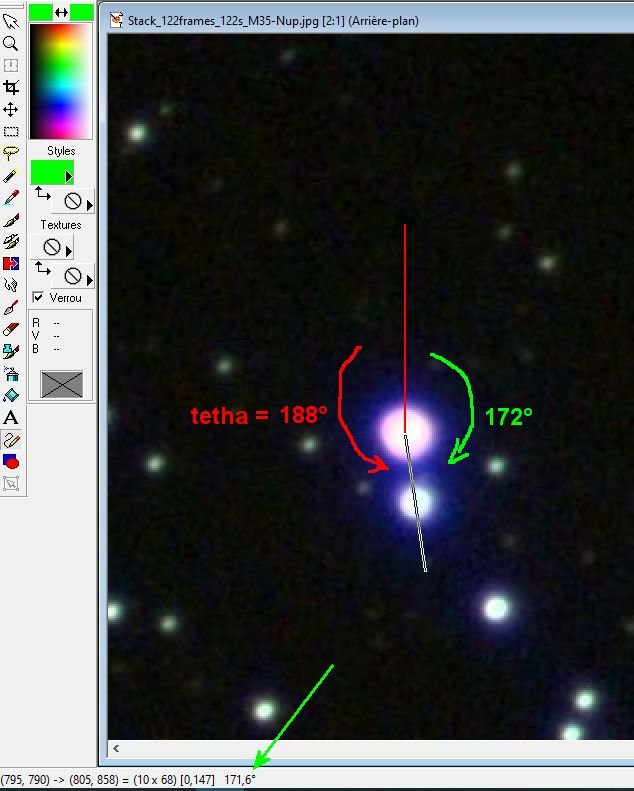Select the Draw line tool
This screenshot has height=791, width=634.
11,440
